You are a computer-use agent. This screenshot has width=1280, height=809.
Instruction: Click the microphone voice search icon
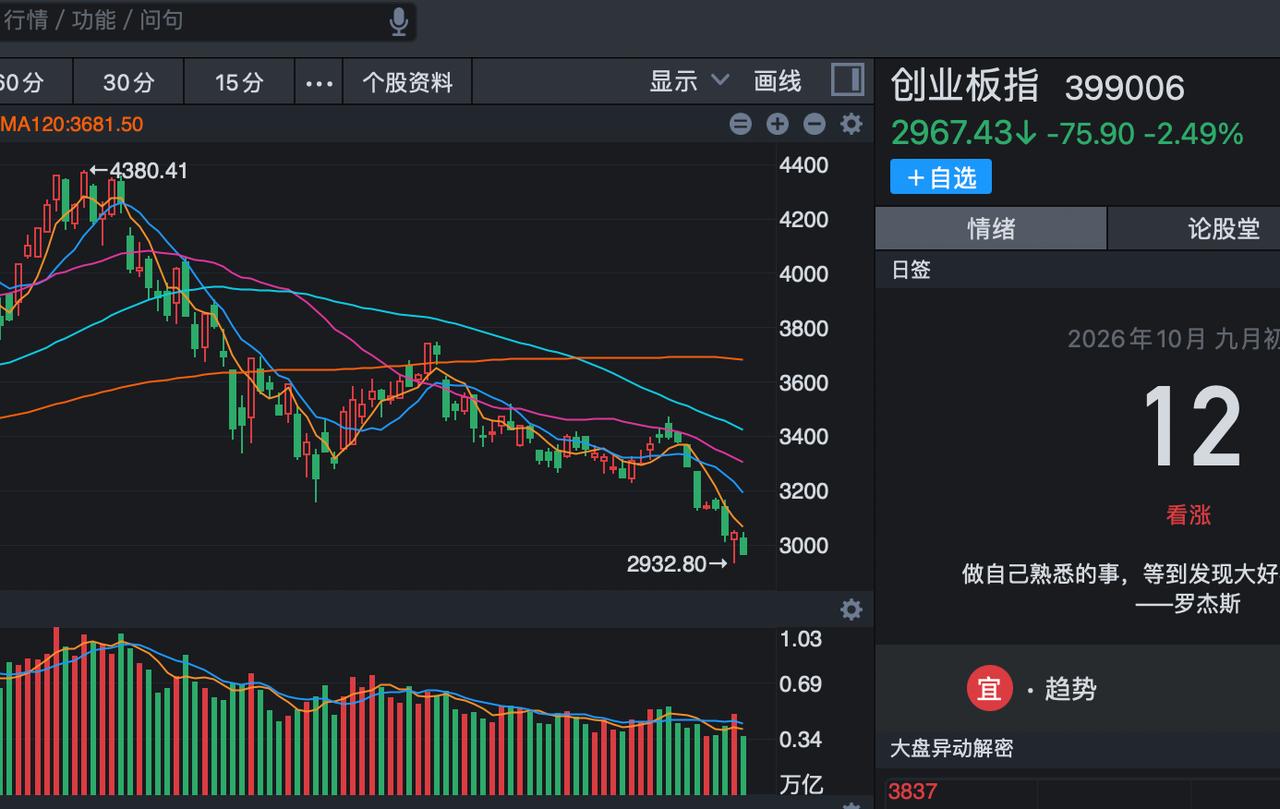399,22
